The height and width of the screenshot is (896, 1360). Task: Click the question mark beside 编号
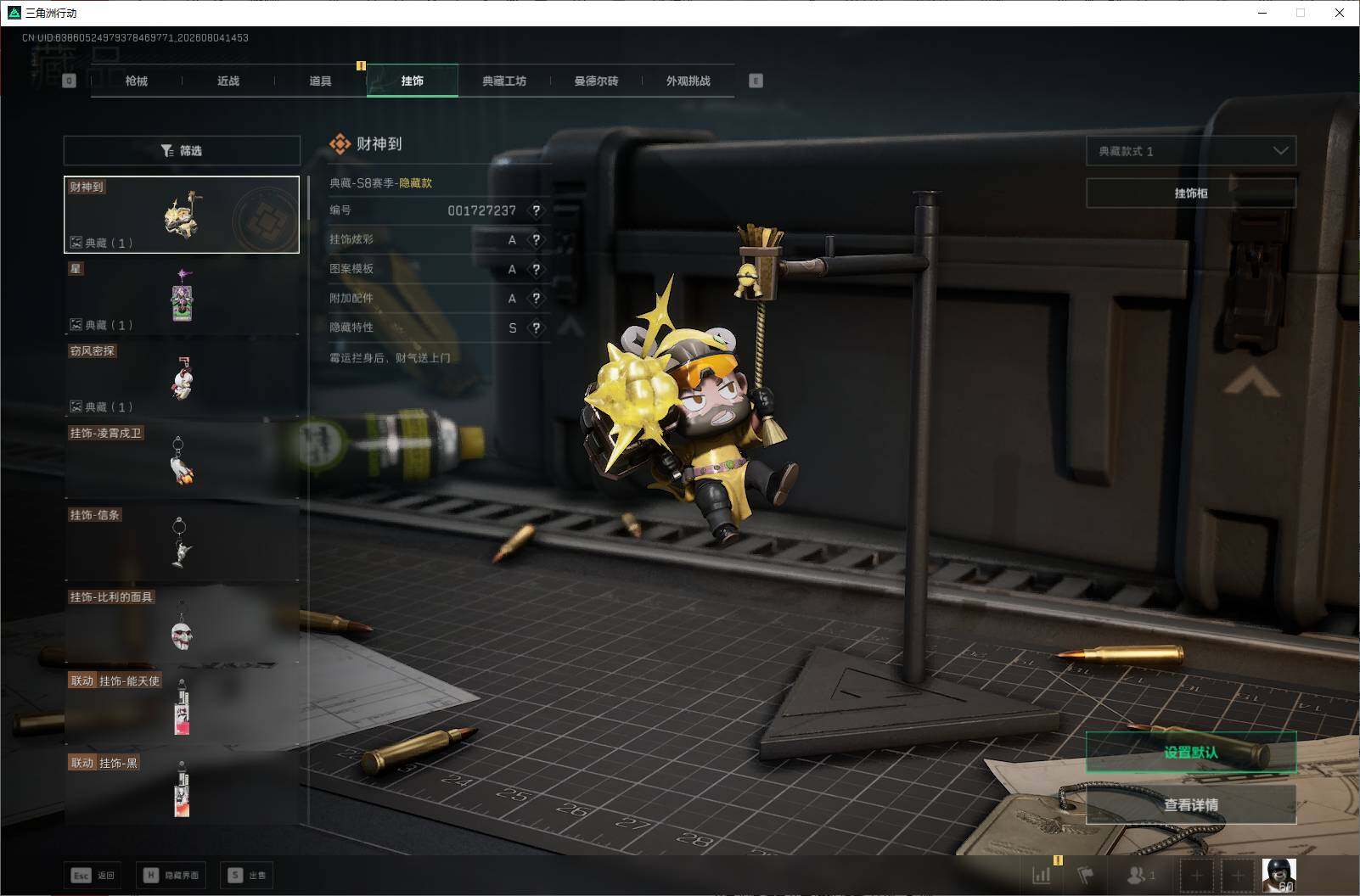[x=536, y=210]
